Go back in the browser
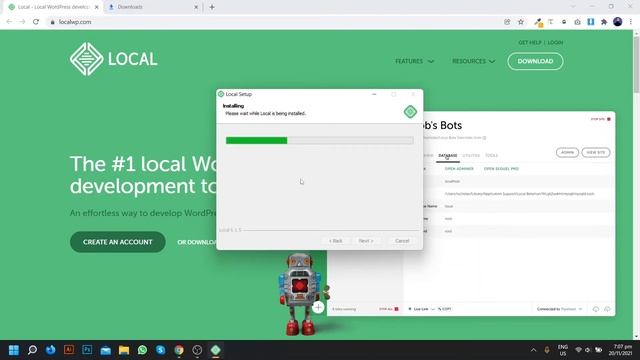This screenshot has width=640, height=360. [x=9, y=22]
